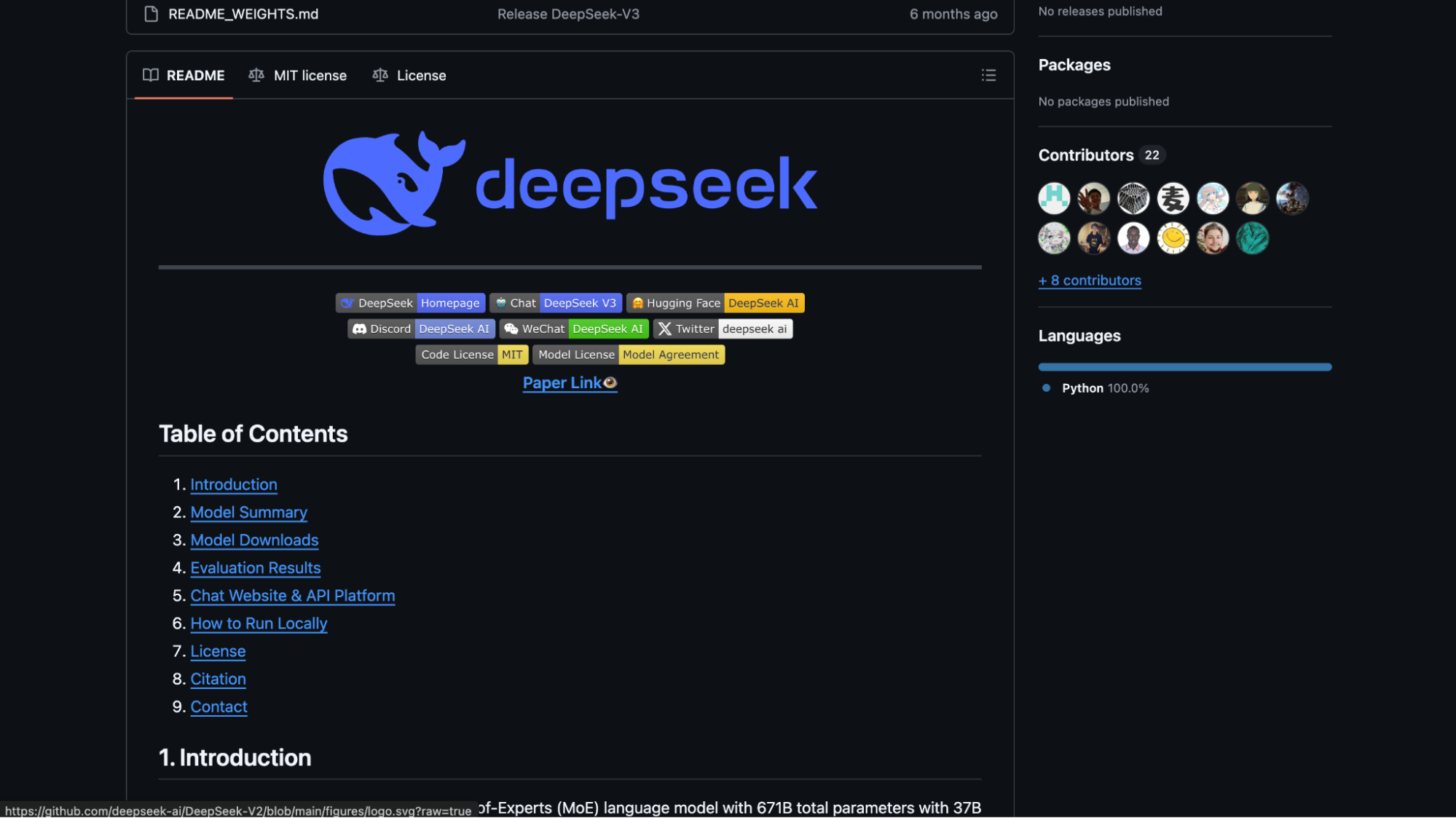Image resolution: width=1456 pixels, height=818 pixels.
Task: Open the Twitter deepseek ai badge
Action: (x=723, y=329)
